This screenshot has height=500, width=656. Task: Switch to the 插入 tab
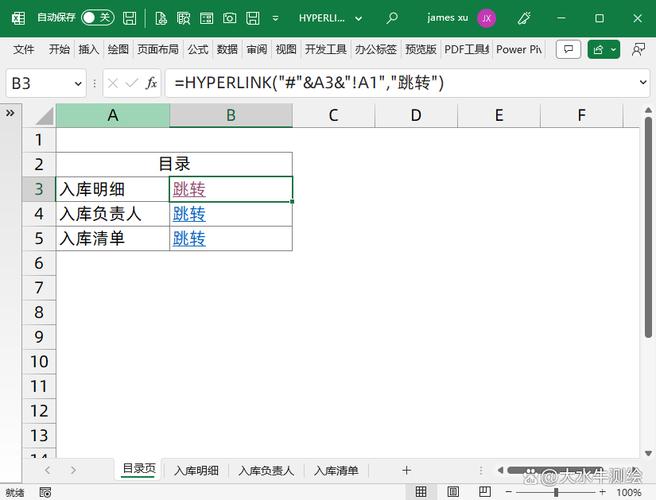point(89,49)
